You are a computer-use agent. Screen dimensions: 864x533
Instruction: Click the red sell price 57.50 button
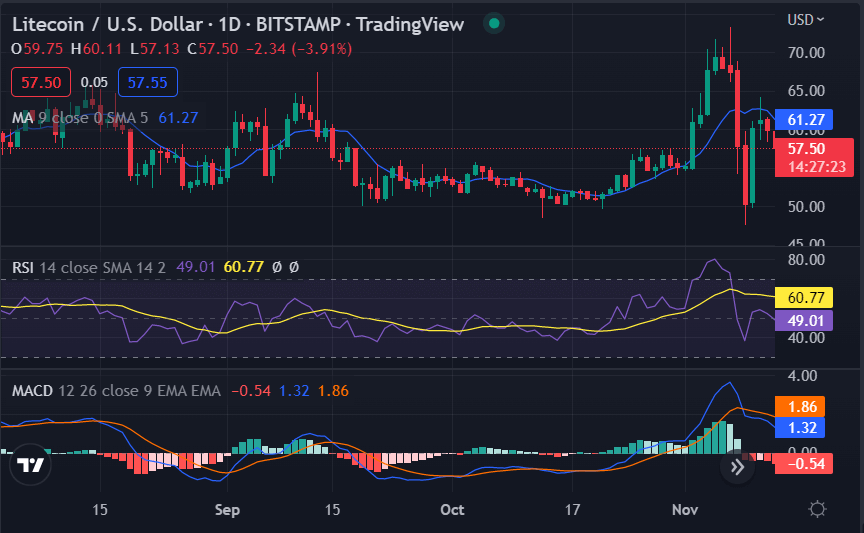[41, 82]
